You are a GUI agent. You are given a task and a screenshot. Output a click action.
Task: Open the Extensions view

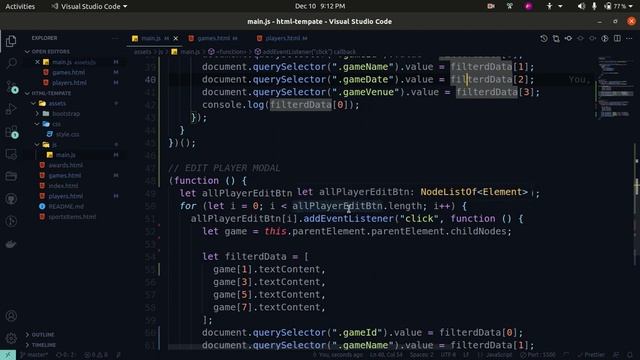11,132
